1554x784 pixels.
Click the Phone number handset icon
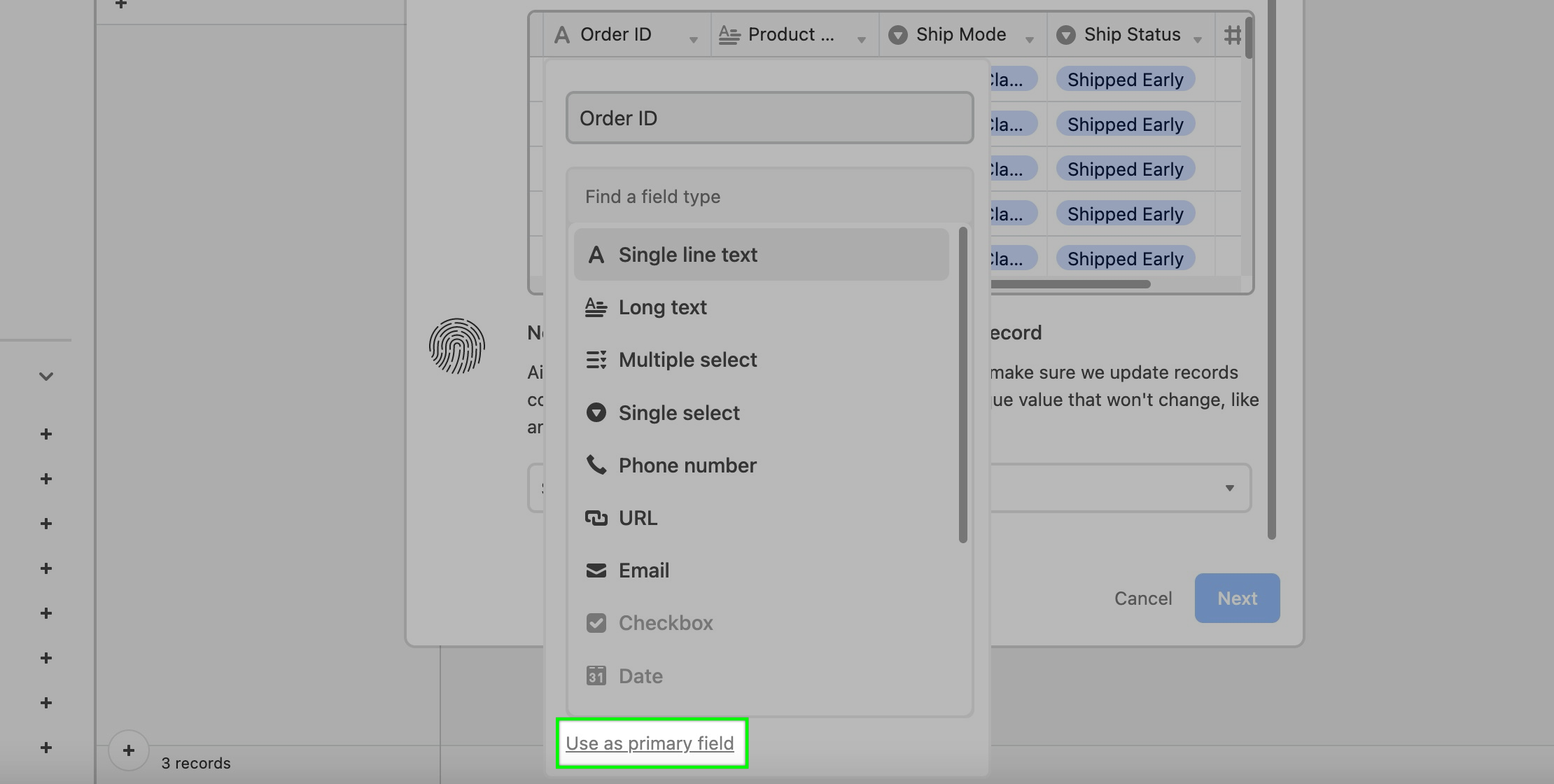[596, 465]
